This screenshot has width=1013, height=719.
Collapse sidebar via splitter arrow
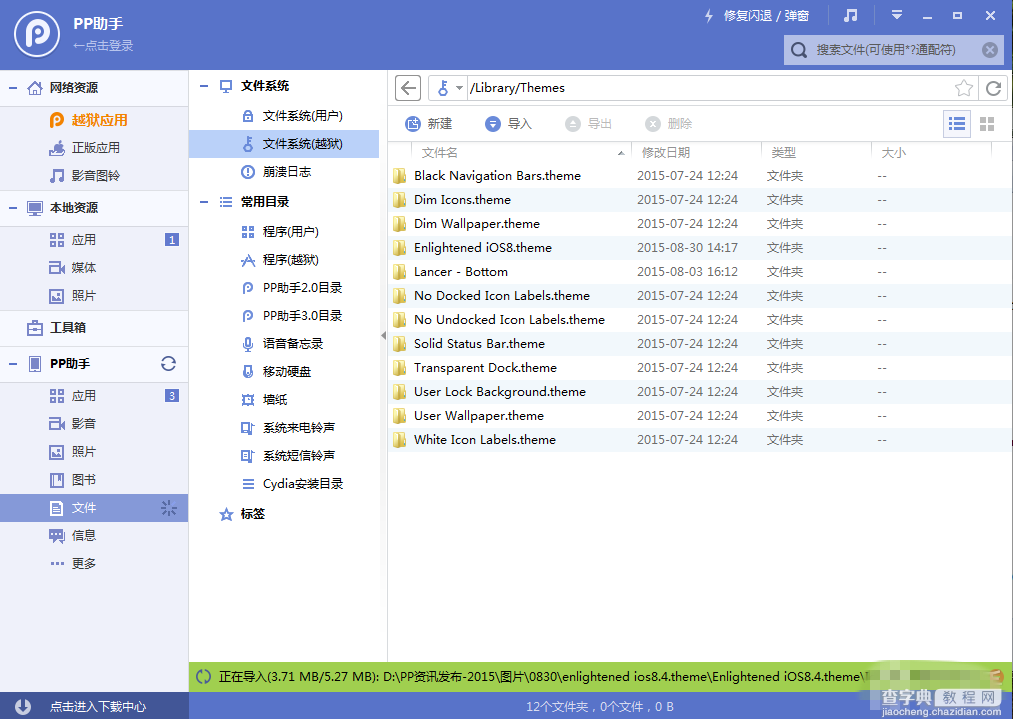point(384,336)
